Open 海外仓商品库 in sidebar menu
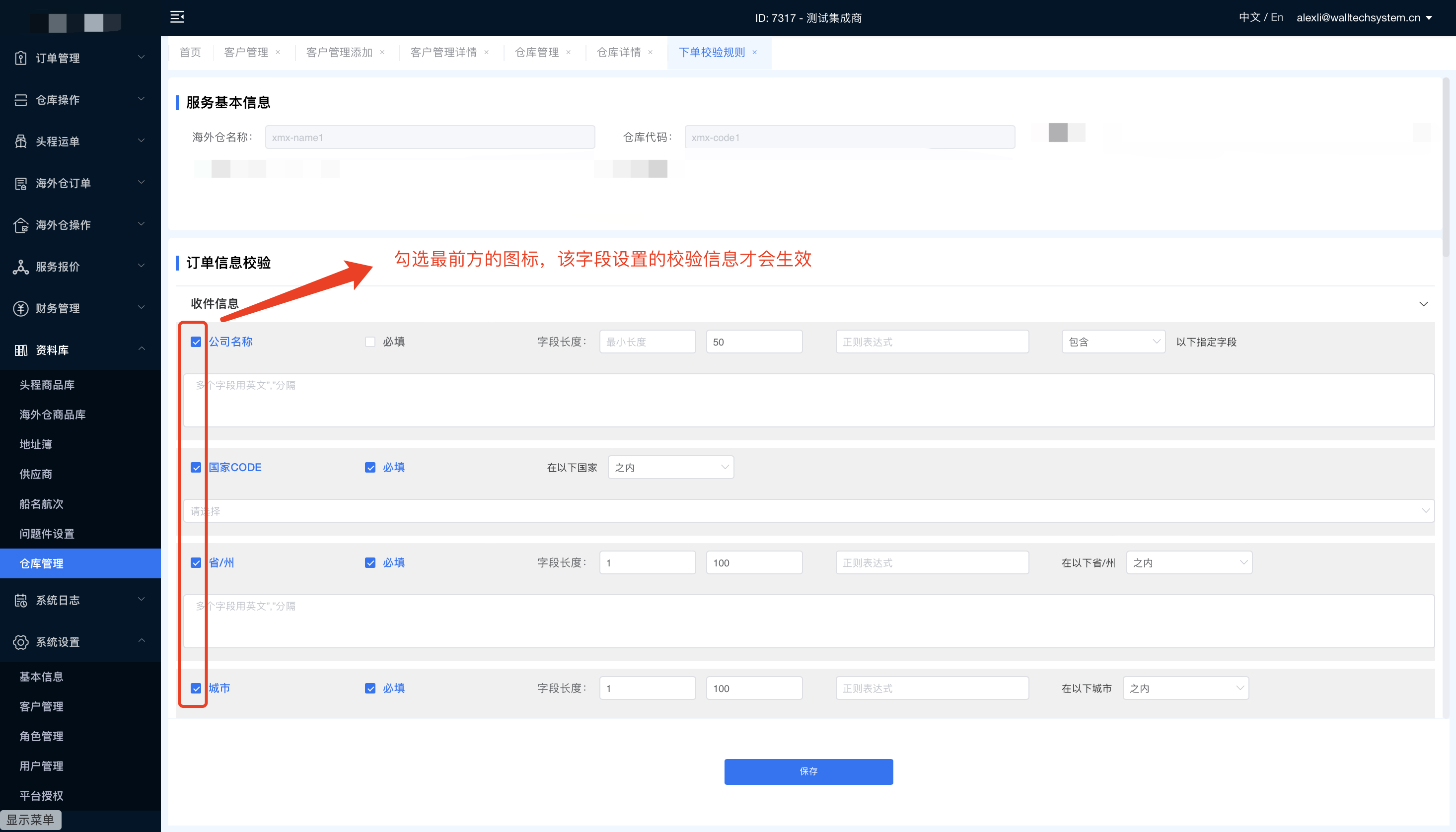The height and width of the screenshot is (832, 1456). (53, 415)
